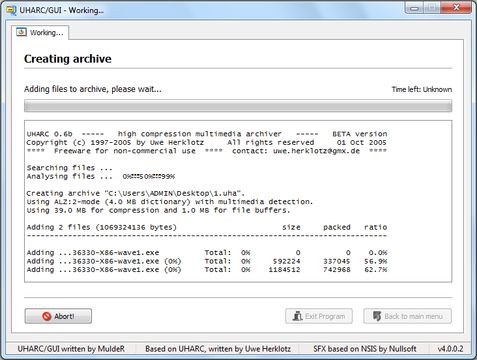Click the Using ALZ:2-mode dictionary line
This screenshot has height=360, width=477.
(x=170, y=202)
